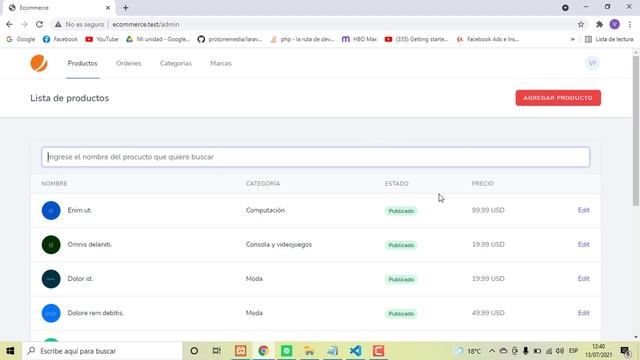This screenshot has height=360, width=640.
Task: Open the Facebook Ads bookmark
Action: coord(488,39)
